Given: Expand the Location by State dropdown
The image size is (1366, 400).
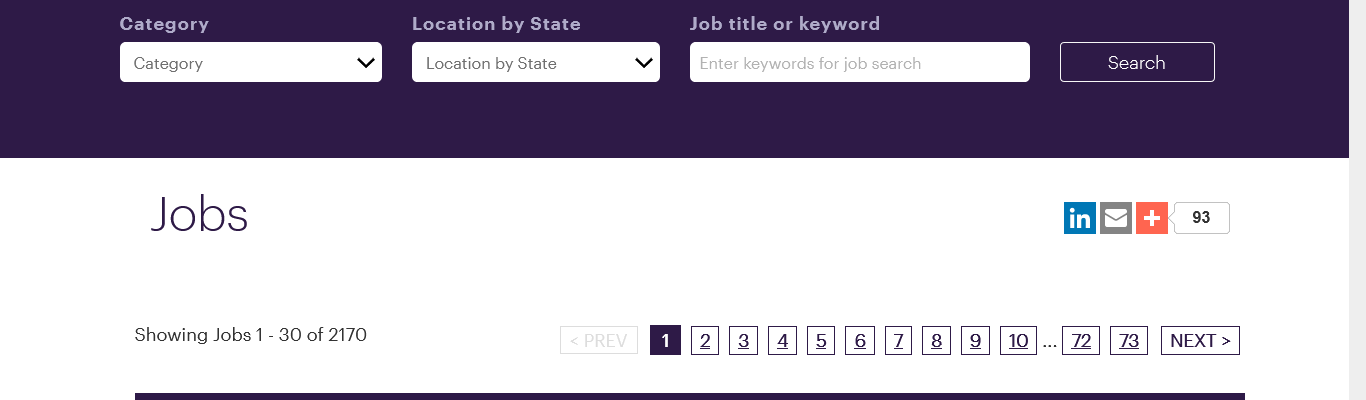Looking at the screenshot, I should coord(535,63).
